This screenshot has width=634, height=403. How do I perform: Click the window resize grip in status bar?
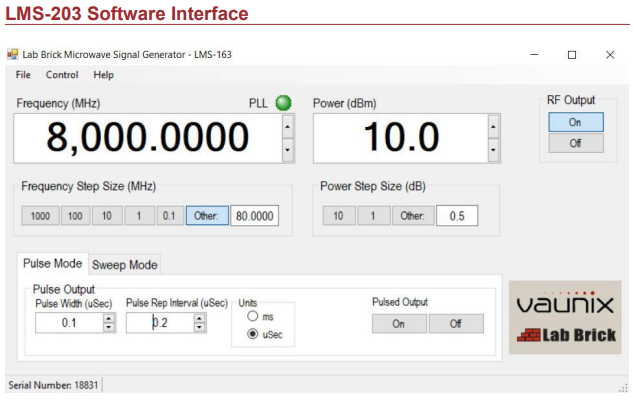point(623,388)
